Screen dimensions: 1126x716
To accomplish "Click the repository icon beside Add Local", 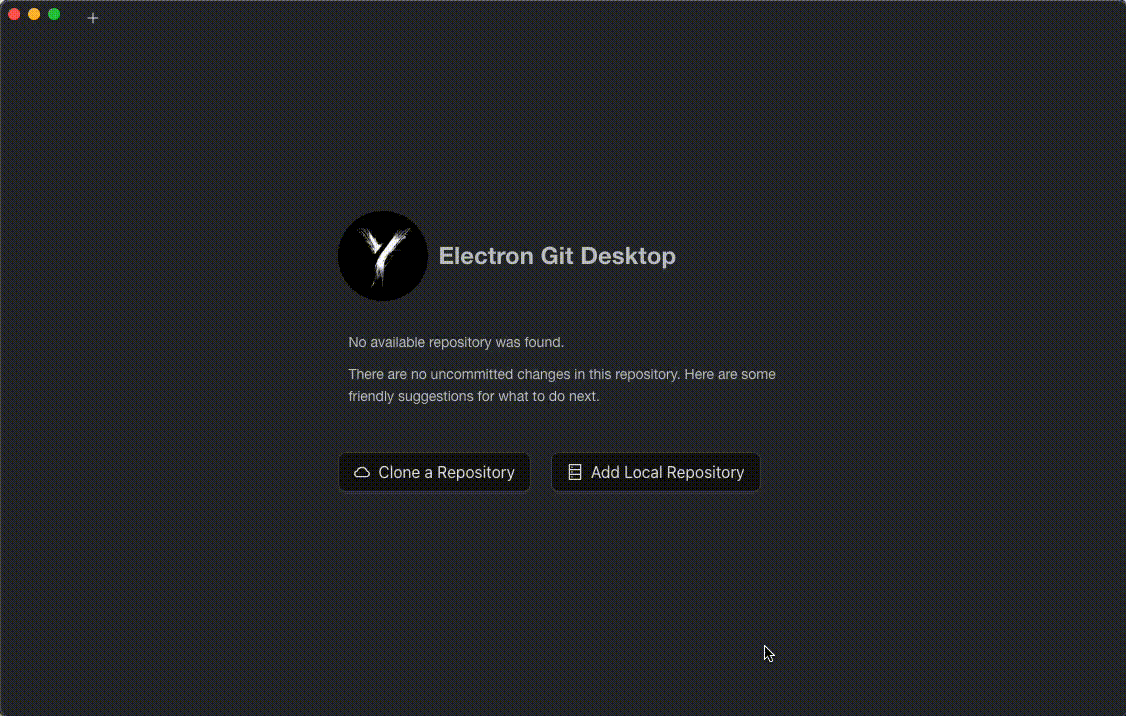I will [x=574, y=472].
